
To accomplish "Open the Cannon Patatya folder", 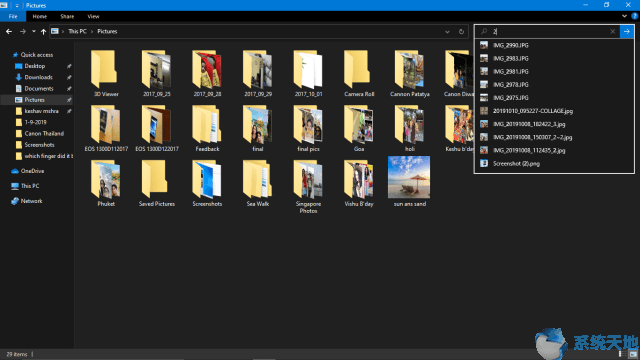I will point(409,73).
